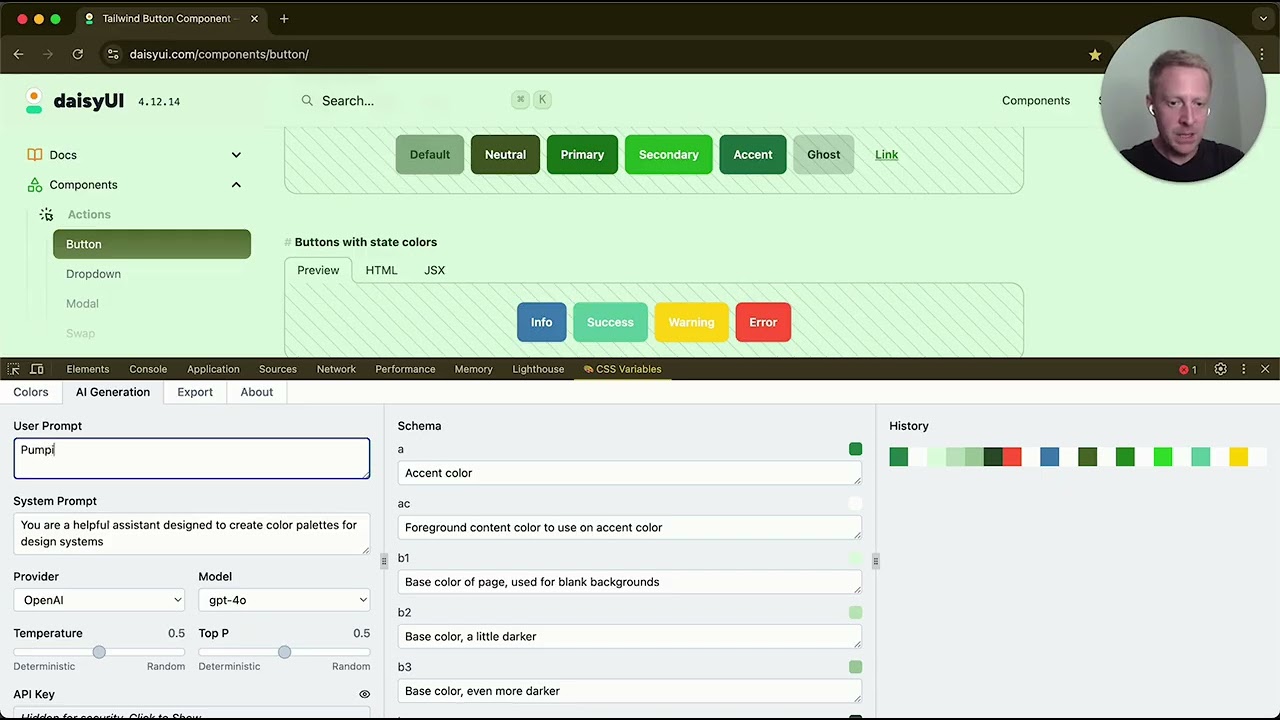Click the accent color swatch beside a
Image resolution: width=1280 pixels, height=720 pixels.
pos(855,450)
